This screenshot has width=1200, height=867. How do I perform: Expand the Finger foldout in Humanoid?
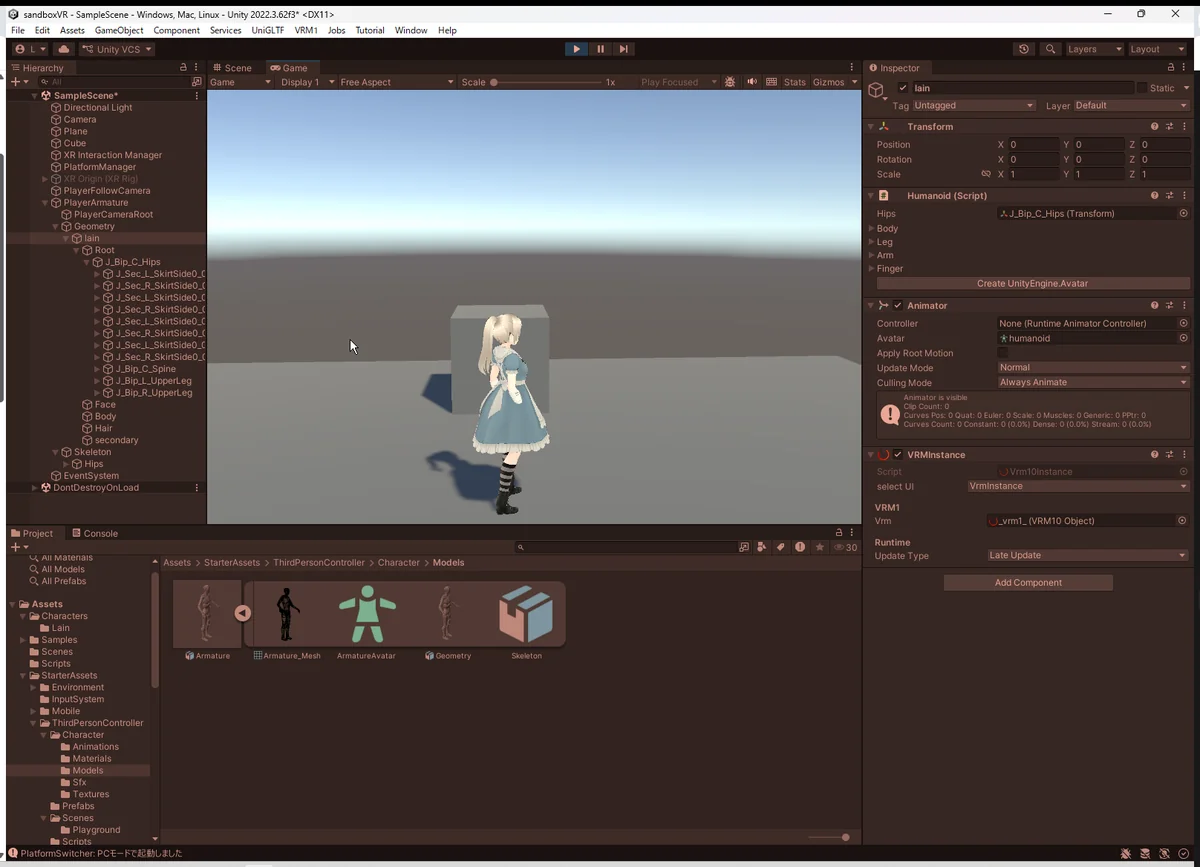pos(871,269)
